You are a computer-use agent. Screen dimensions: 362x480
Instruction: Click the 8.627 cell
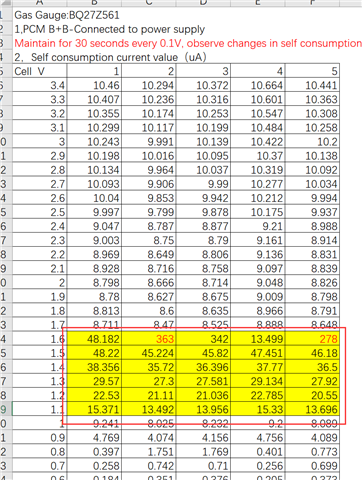click(x=149, y=296)
